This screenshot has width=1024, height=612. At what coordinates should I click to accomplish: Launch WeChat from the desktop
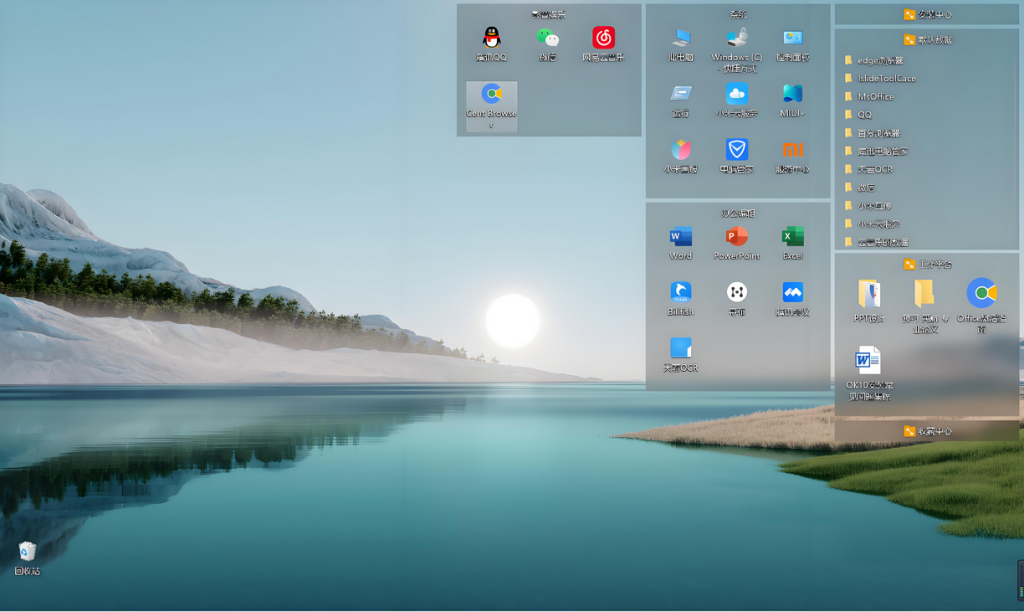547,39
